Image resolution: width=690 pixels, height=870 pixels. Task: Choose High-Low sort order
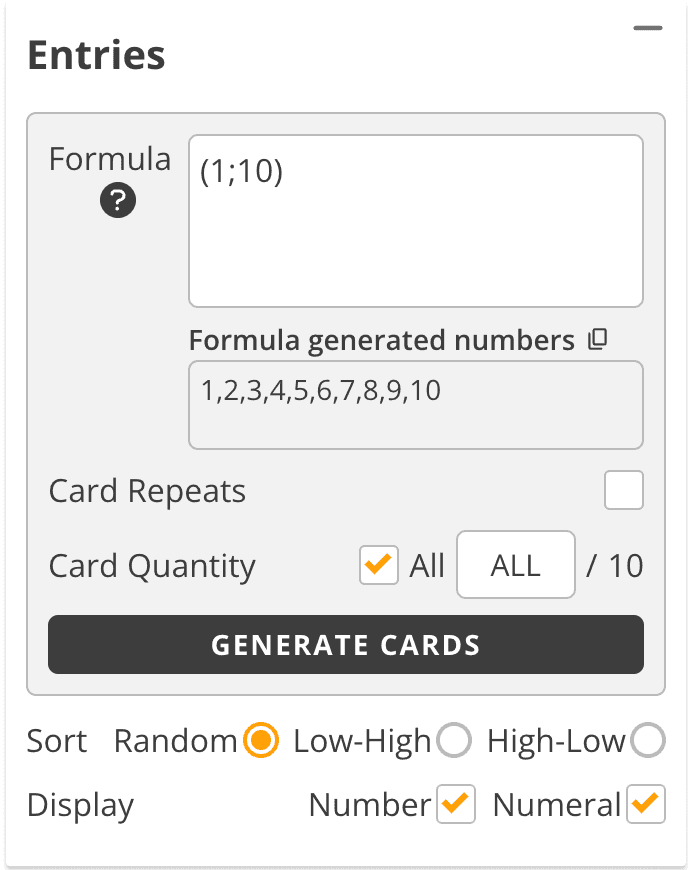pos(648,741)
